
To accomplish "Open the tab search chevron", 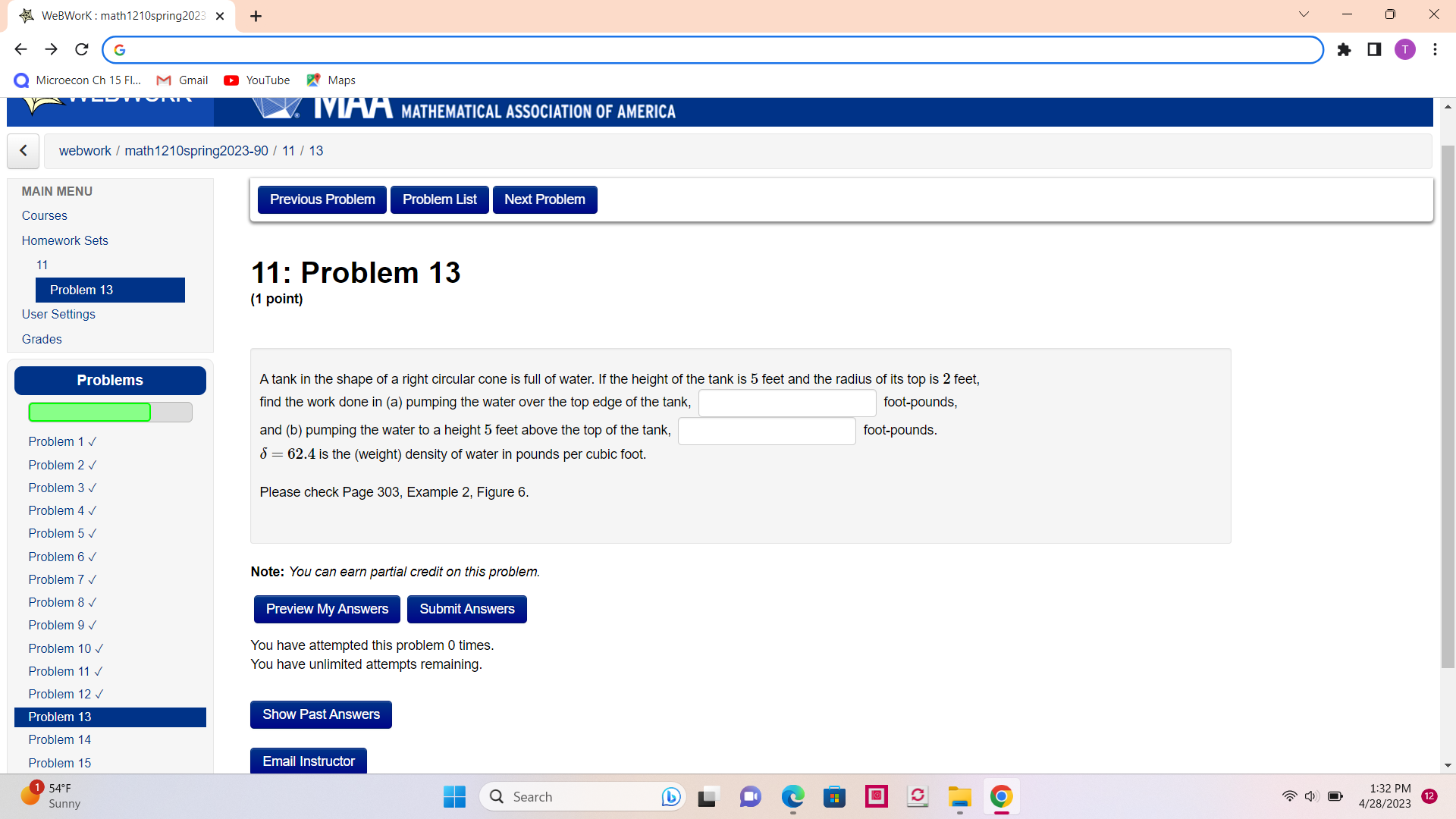I will 1304,14.
